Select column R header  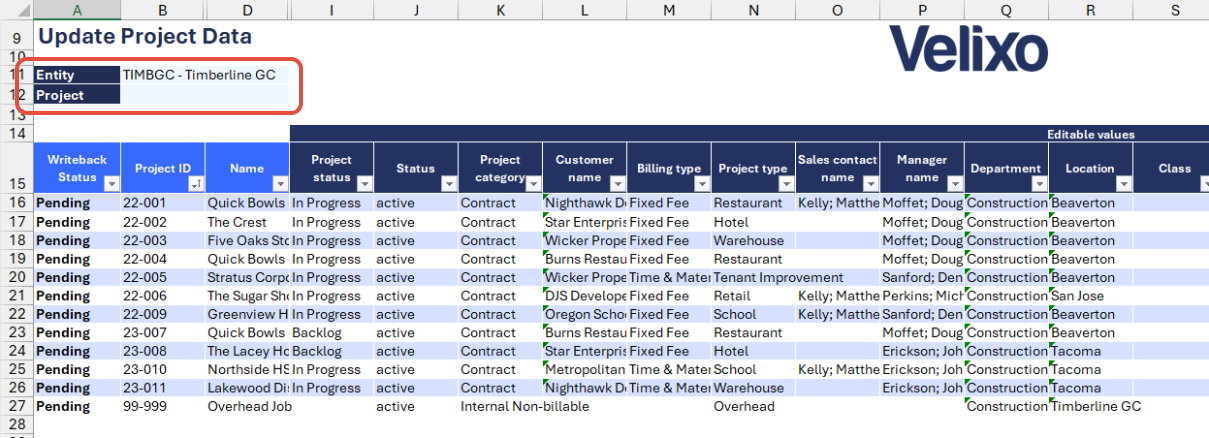[1090, 10]
